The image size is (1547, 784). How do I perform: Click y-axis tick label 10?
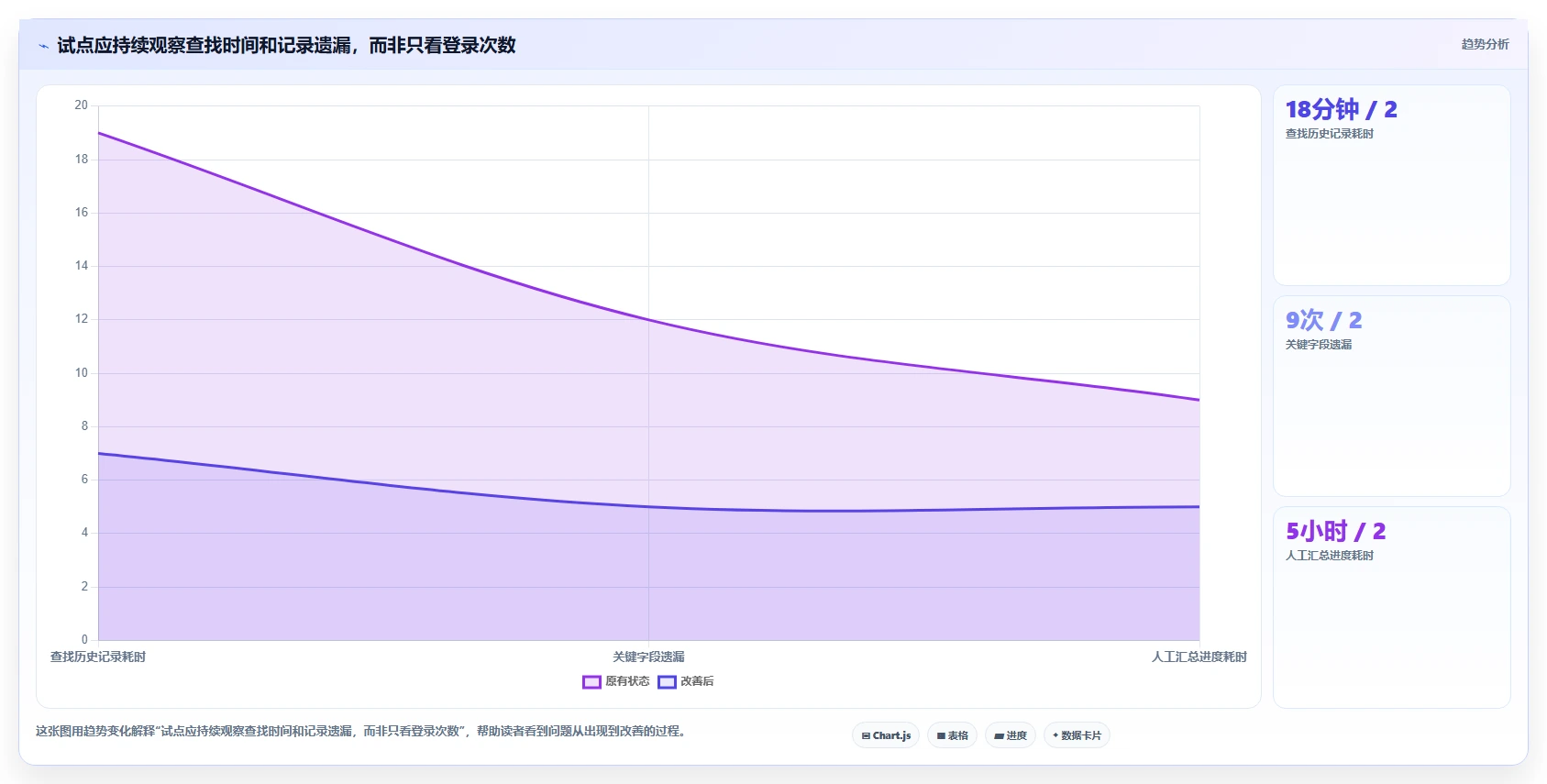[x=82, y=373]
